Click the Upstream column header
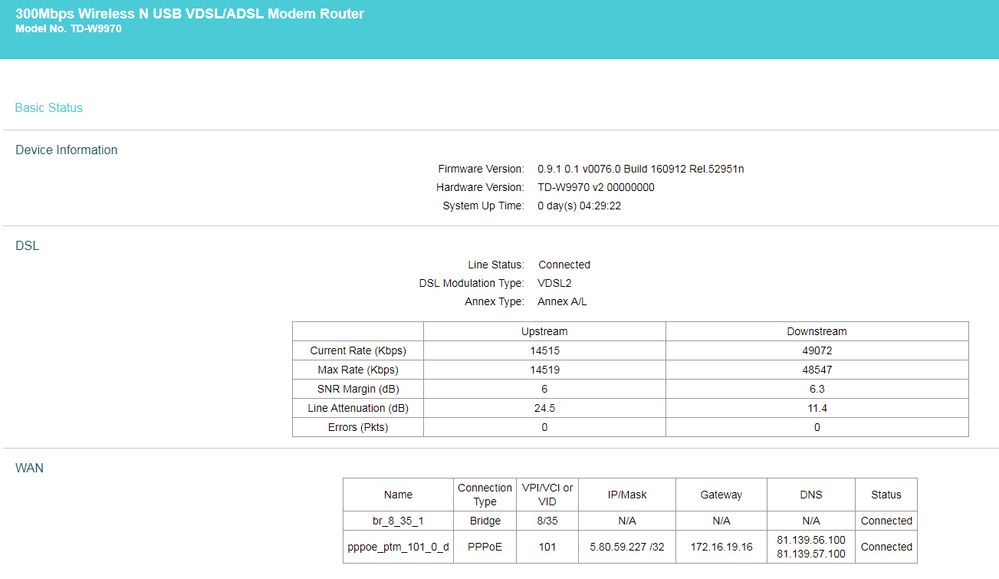Screen dimensions: 999x579 coord(544,331)
